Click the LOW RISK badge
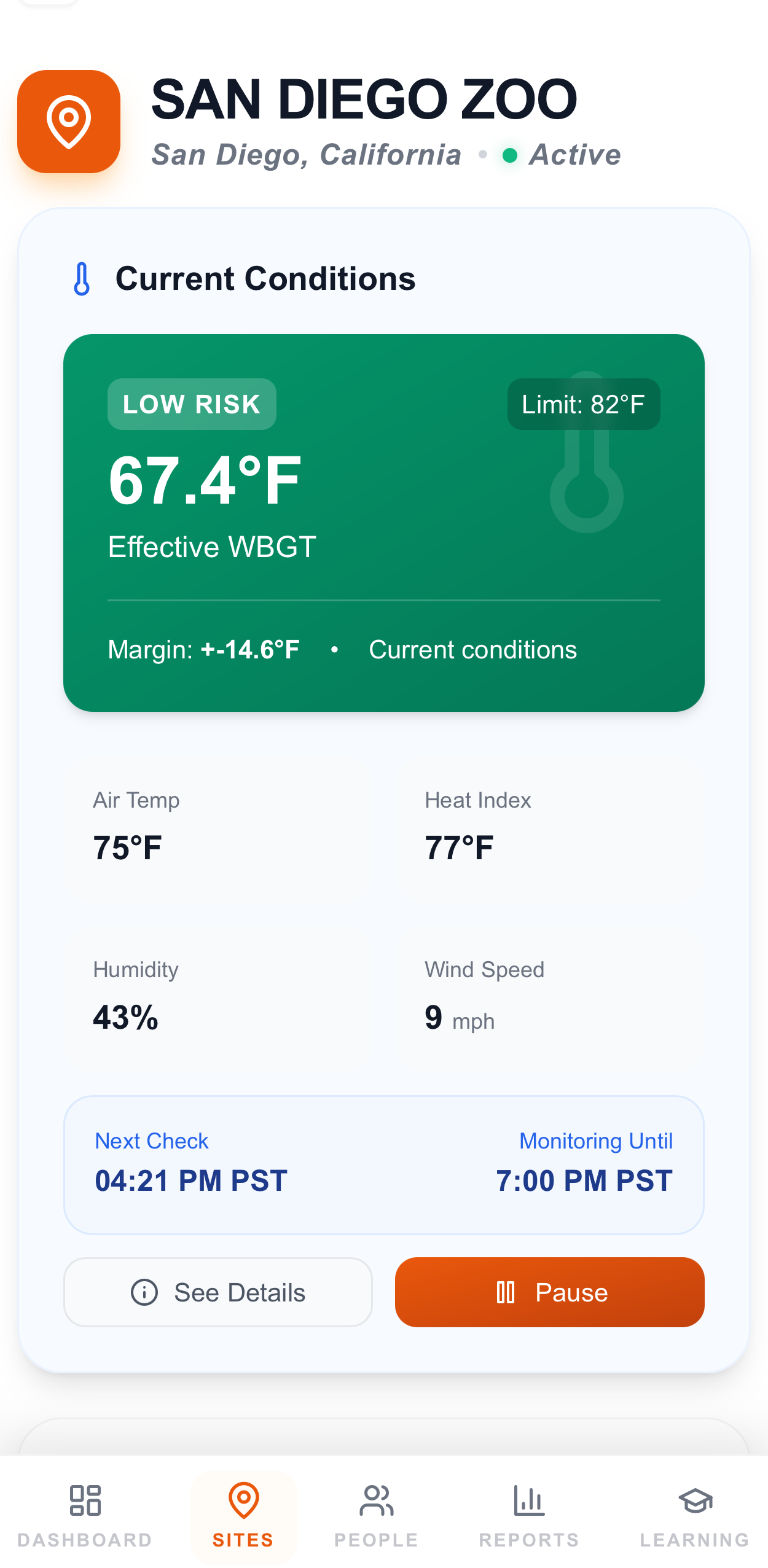The height and width of the screenshot is (1568, 768). click(192, 404)
